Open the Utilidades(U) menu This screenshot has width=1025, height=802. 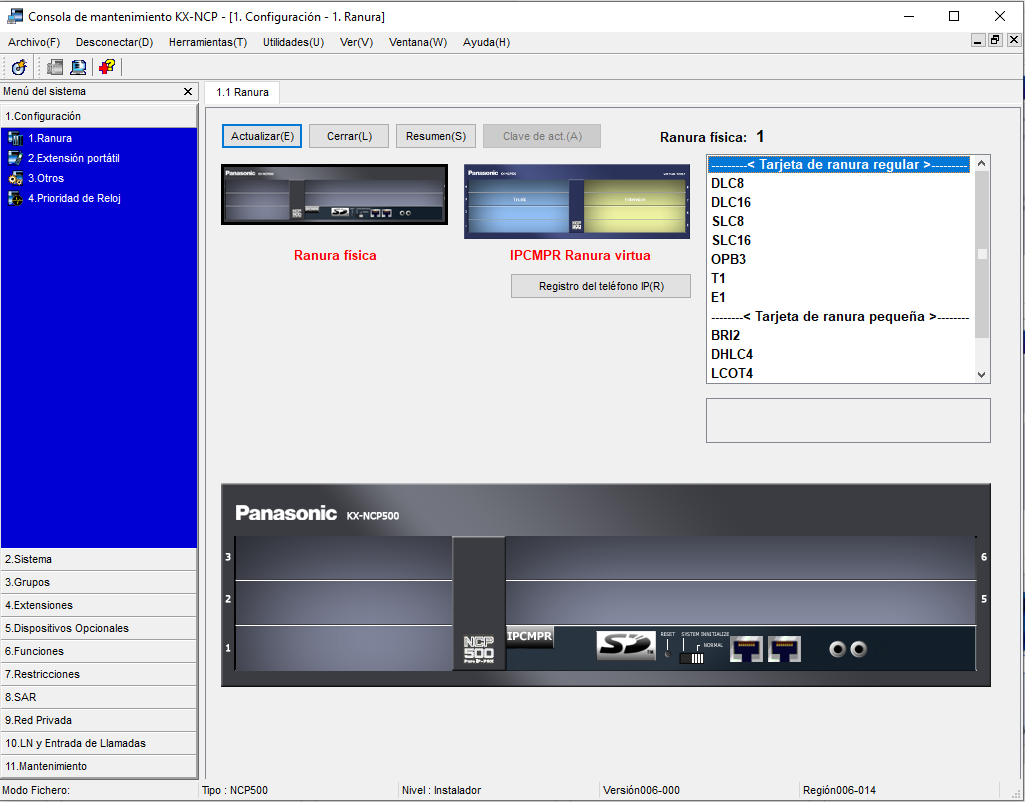pyautogui.click(x=294, y=42)
